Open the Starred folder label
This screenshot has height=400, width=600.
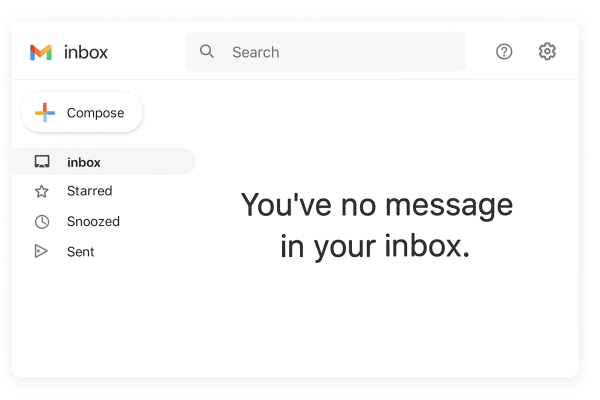tap(89, 191)
